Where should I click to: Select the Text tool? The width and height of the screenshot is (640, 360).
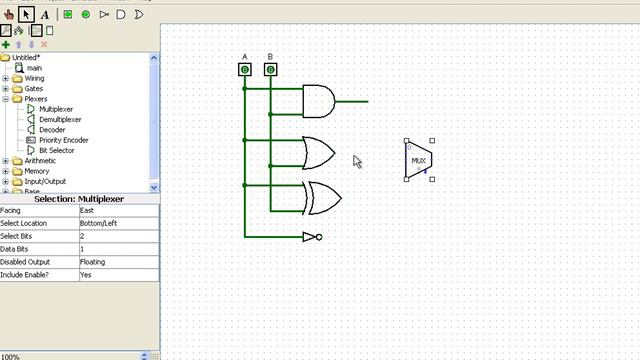click(45, 15)
